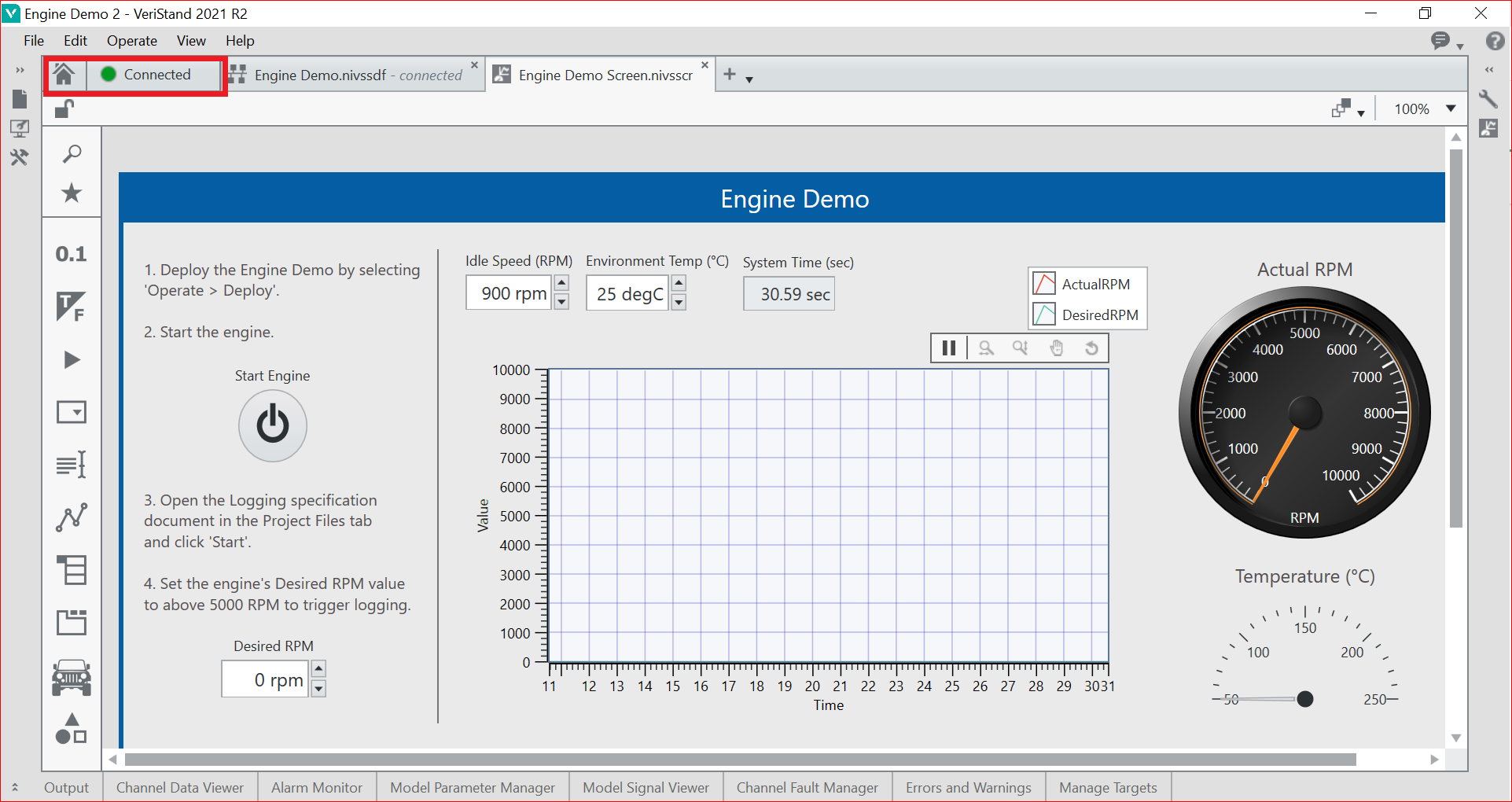The height and width of the screenshot is (802, 1512).
Task: Go to the Home icon tab
Action: 64,75
